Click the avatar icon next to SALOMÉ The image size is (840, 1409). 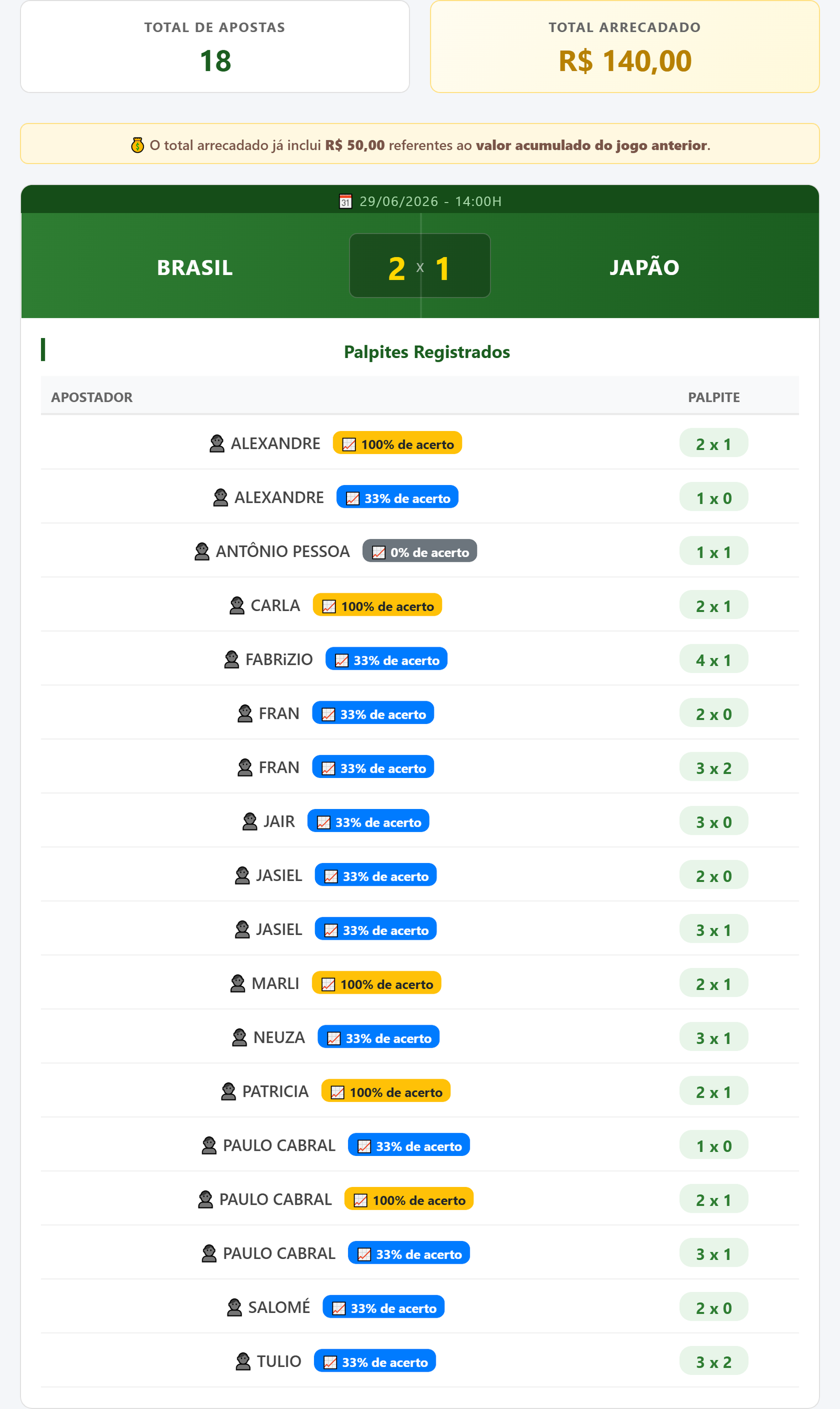pos(234,1308)
